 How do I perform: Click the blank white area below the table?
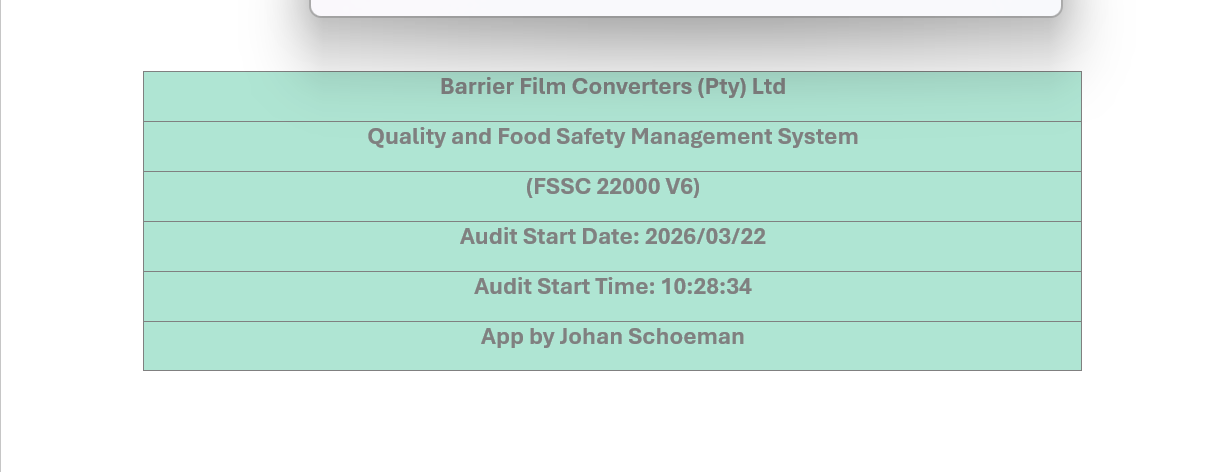click(612, 420)
